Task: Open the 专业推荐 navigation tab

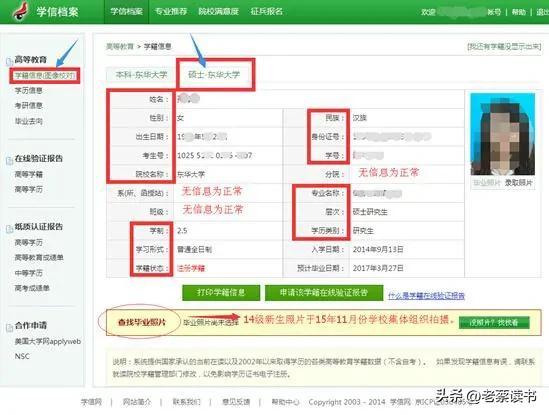Action: tap(171, 12)
